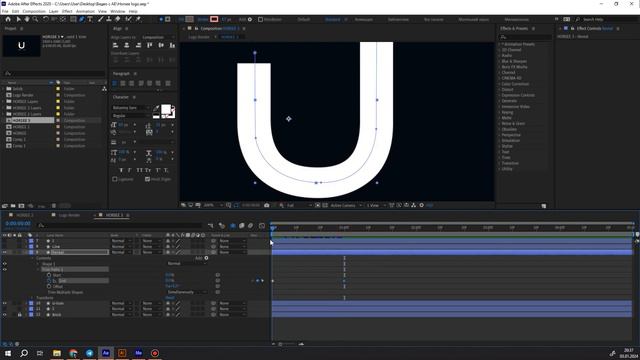Switch to the Logo Render timeline tab
The height and width of the screenshot is (360, 640).
click(69, 215)
